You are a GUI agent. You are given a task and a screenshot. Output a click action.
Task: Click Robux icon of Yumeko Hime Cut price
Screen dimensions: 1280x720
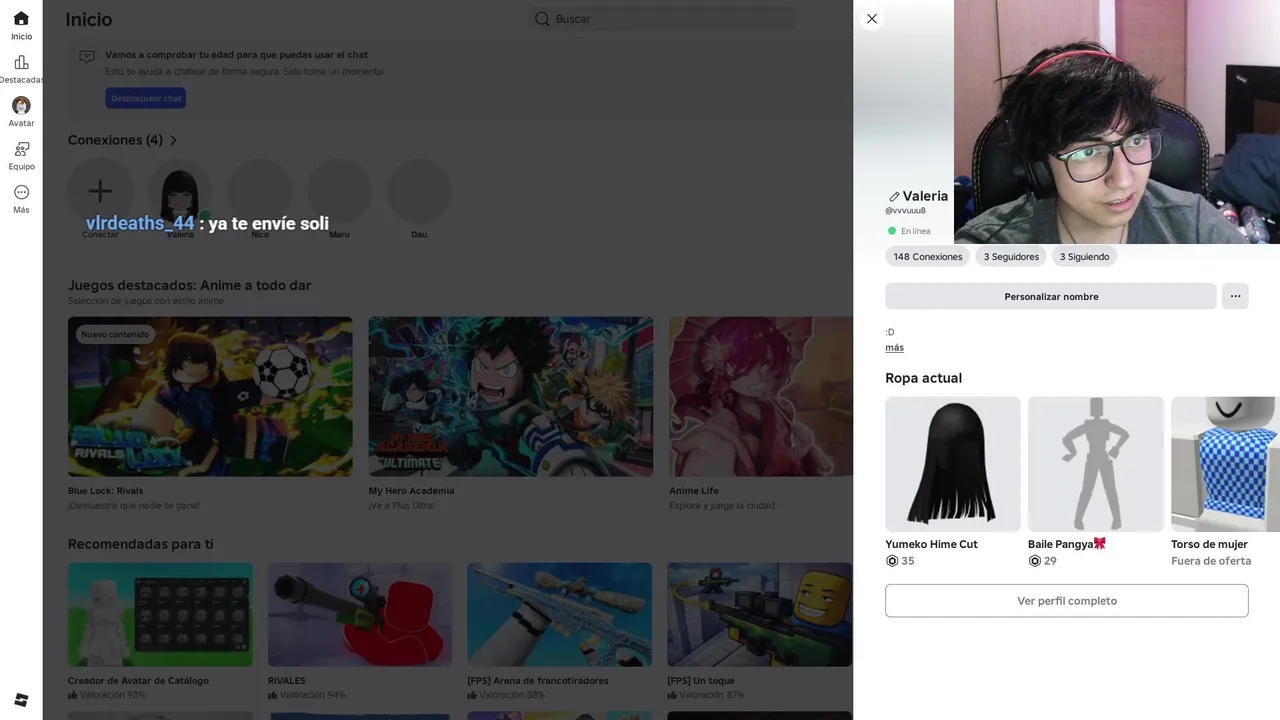[892, 561]
